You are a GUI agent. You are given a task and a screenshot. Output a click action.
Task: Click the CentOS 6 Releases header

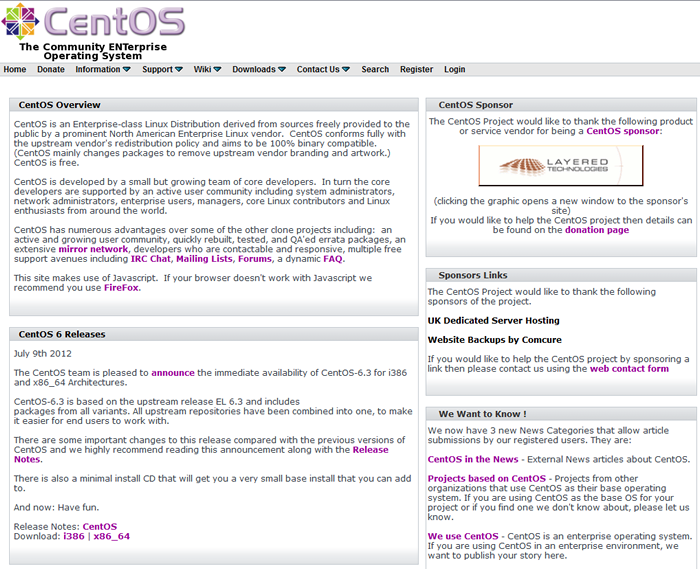[x=214, y=334]
